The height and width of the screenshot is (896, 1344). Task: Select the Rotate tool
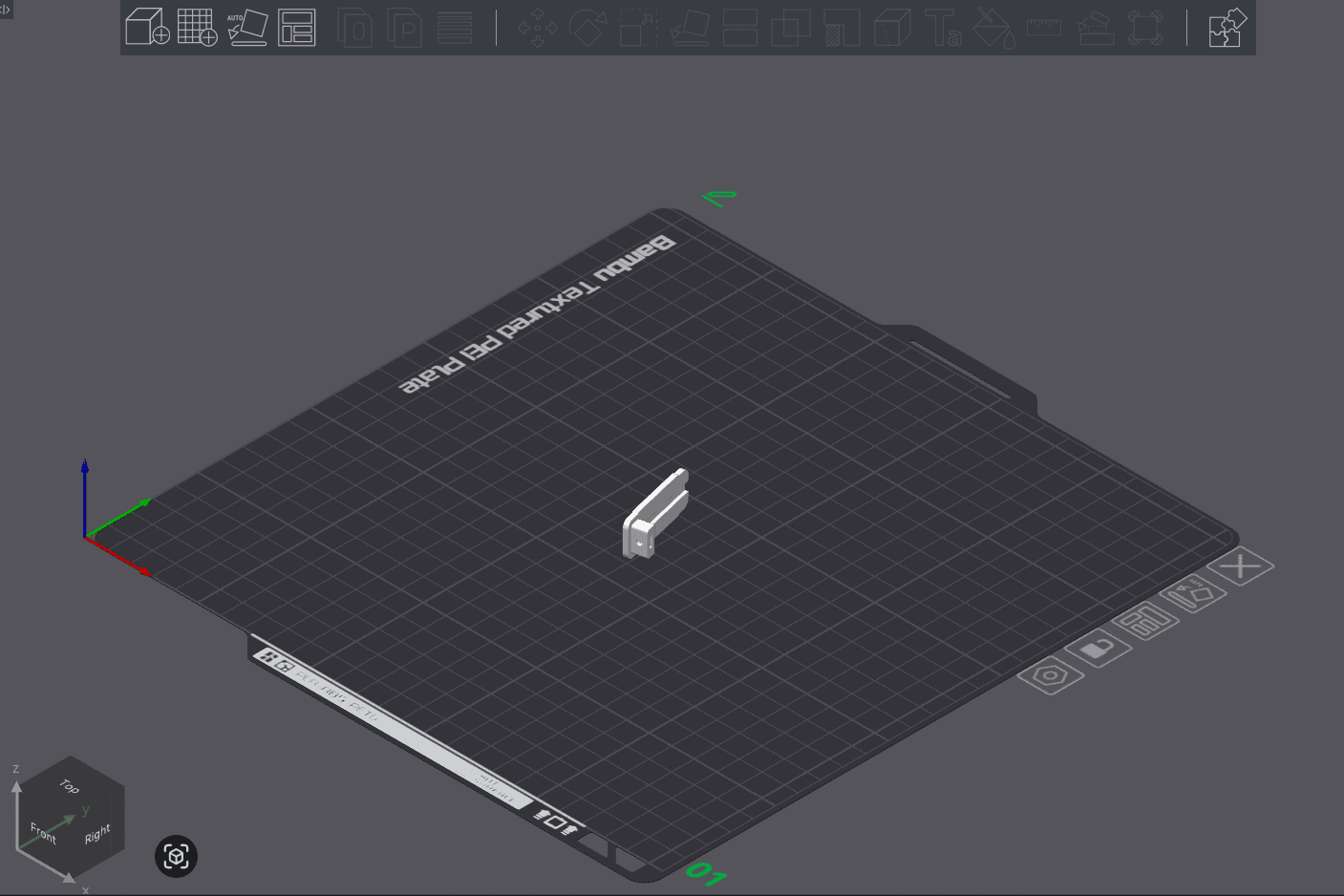click(587, 29)
